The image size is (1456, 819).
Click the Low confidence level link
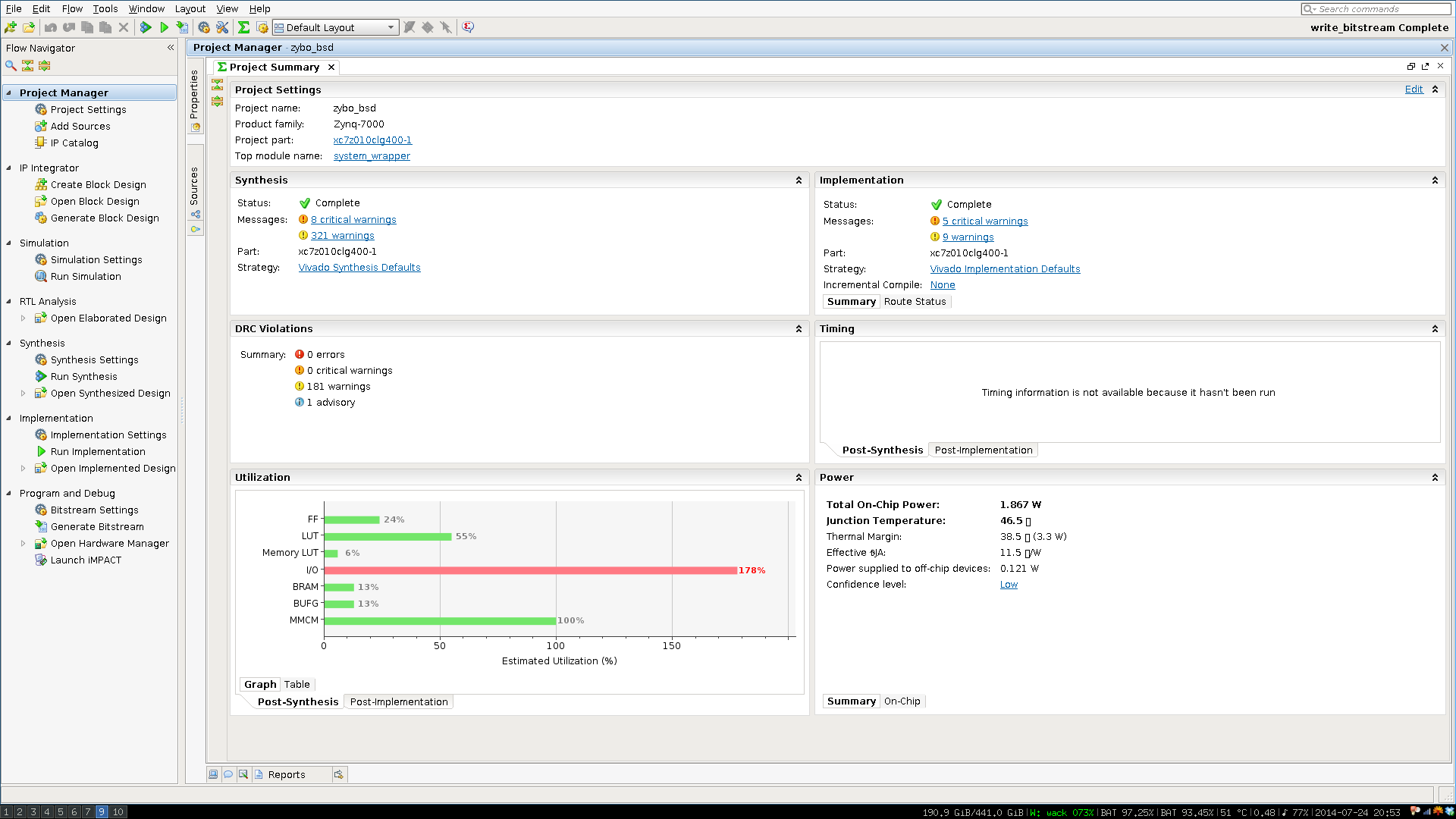pyautogui.click(x=1009, y=585)
